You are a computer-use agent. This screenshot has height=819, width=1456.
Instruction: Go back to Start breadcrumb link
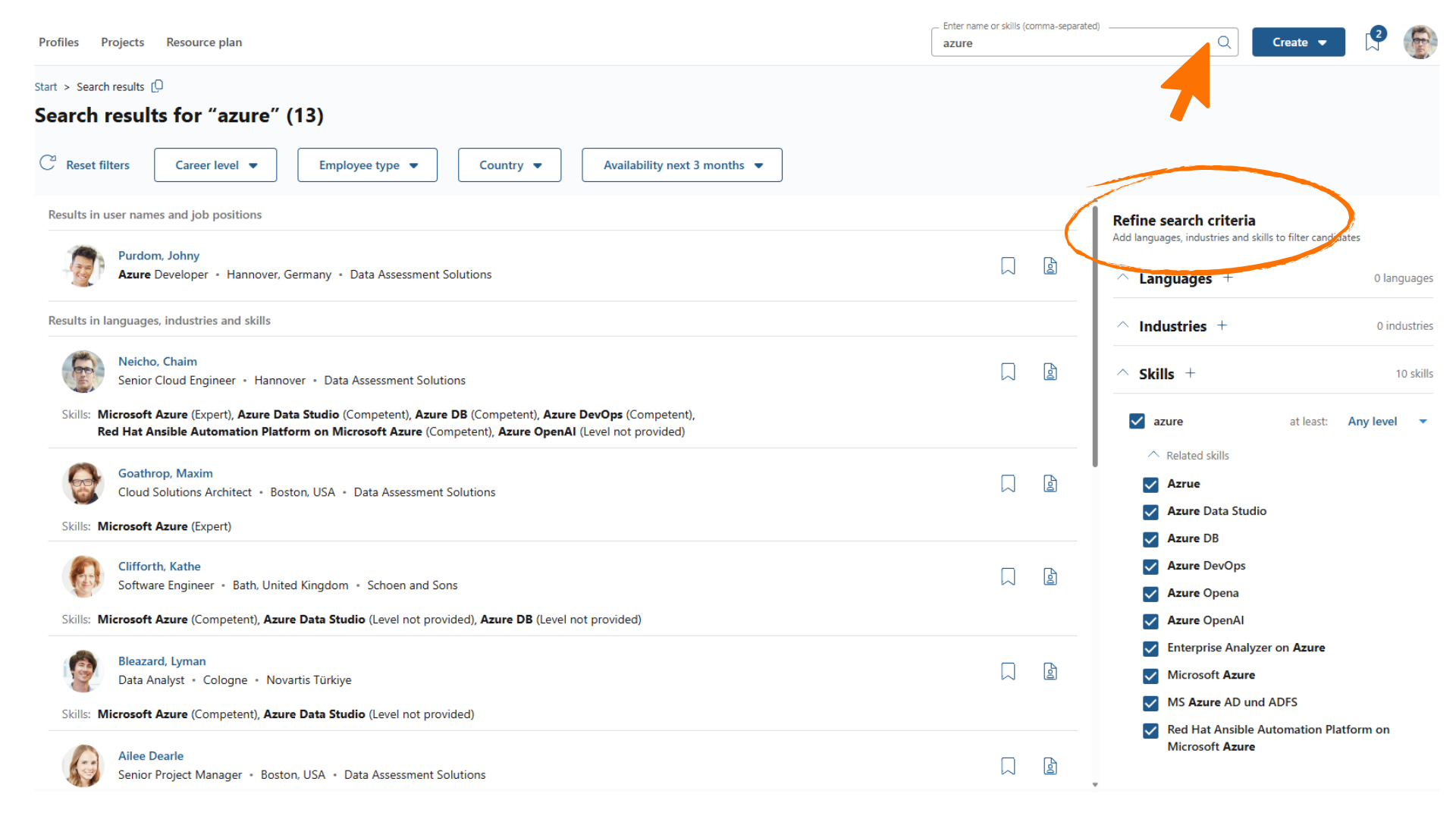click(x=45, y=87)
